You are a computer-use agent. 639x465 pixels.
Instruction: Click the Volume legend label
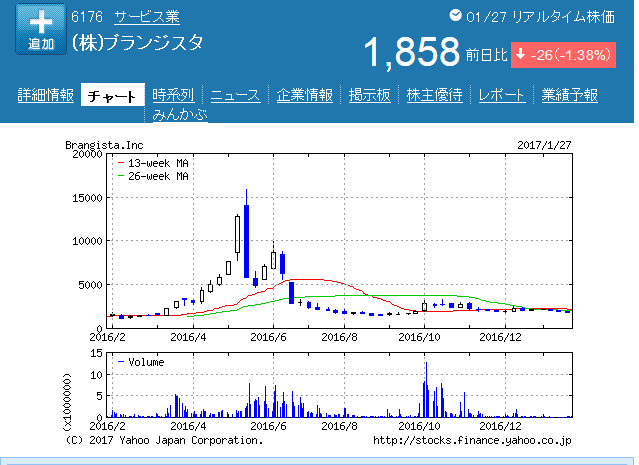click(x=141, y=362)
